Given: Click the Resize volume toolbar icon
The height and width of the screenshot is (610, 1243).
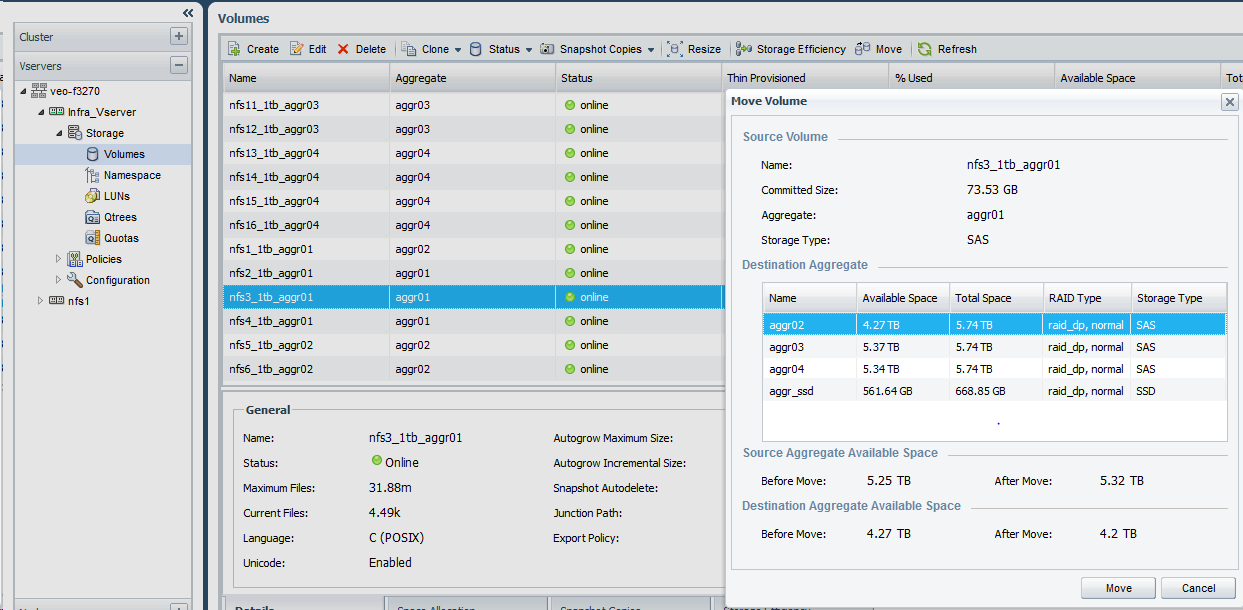Looking at the screenshot, I should point(675,49).
